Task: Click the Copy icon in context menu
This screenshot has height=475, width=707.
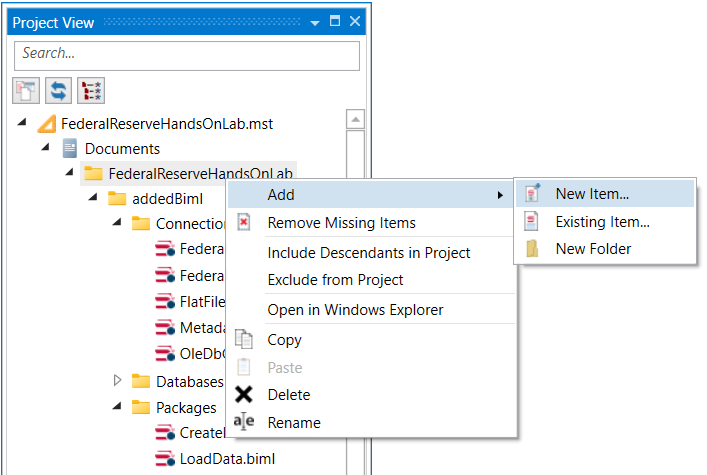Action: 243,339
